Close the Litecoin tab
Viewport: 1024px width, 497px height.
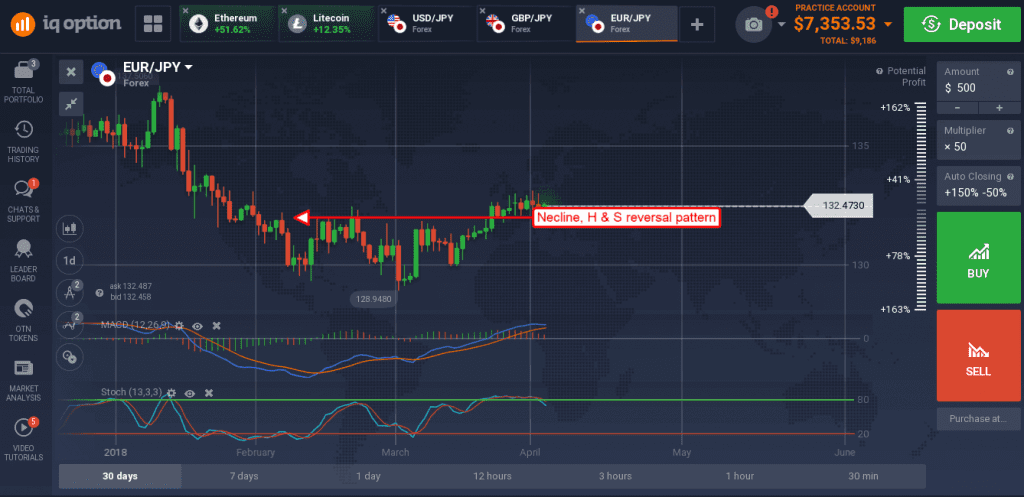coord(284,11)
